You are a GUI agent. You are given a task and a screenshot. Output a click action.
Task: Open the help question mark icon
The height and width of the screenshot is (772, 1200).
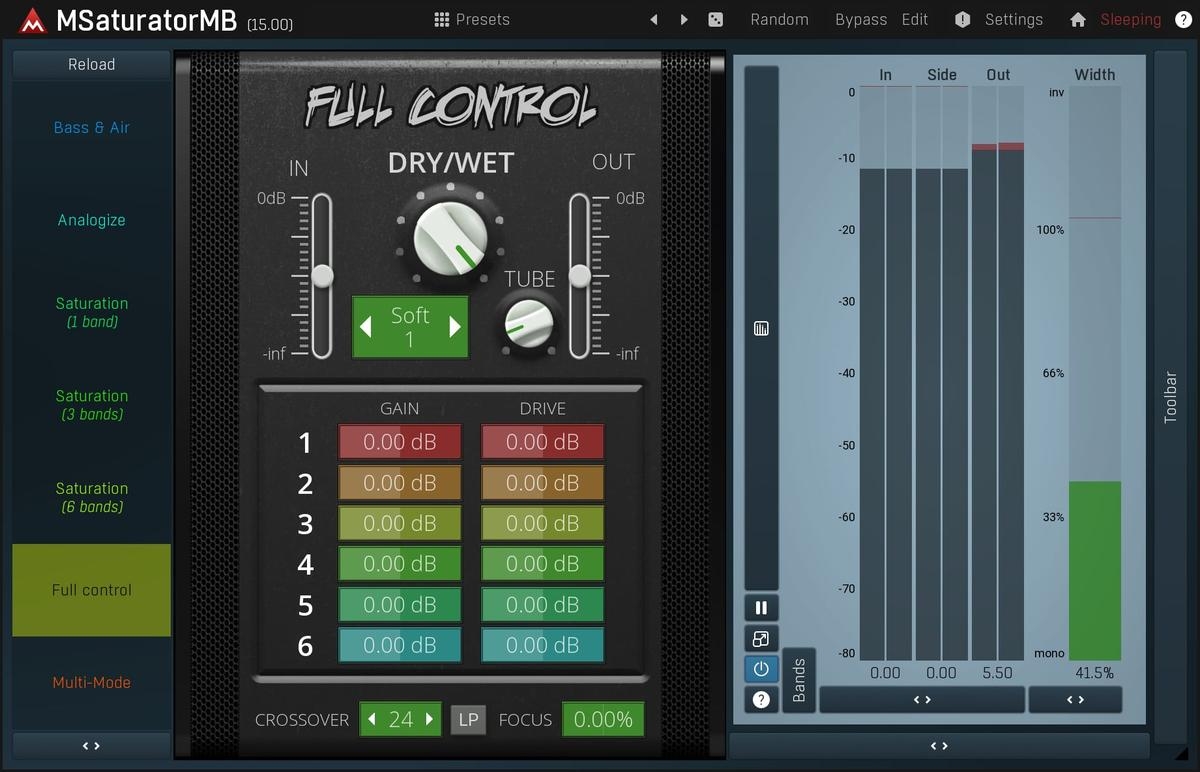(1183, 20)
